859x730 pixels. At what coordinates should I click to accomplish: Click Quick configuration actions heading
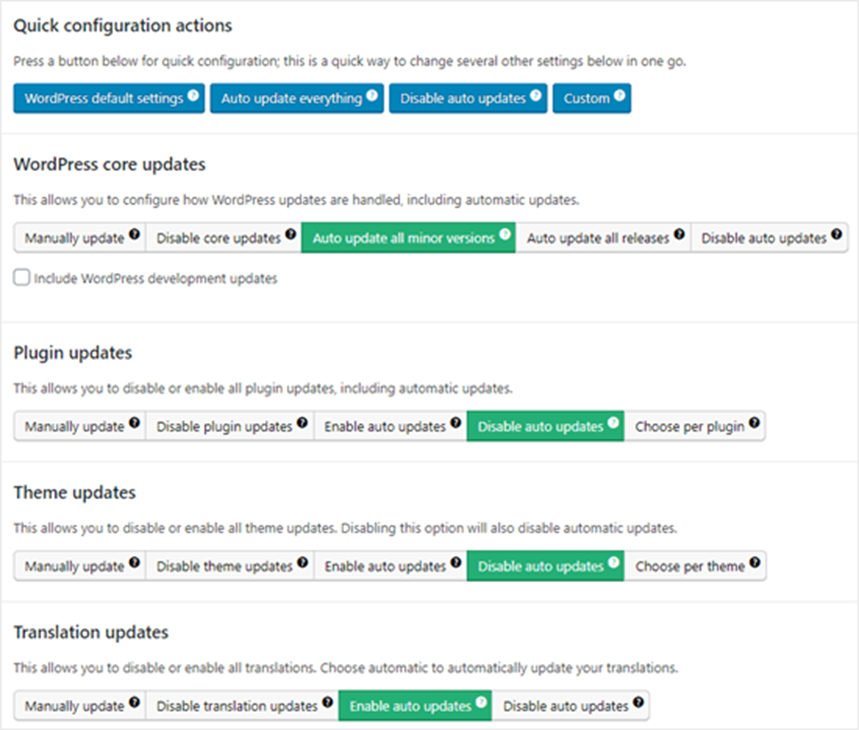(123, 26)
